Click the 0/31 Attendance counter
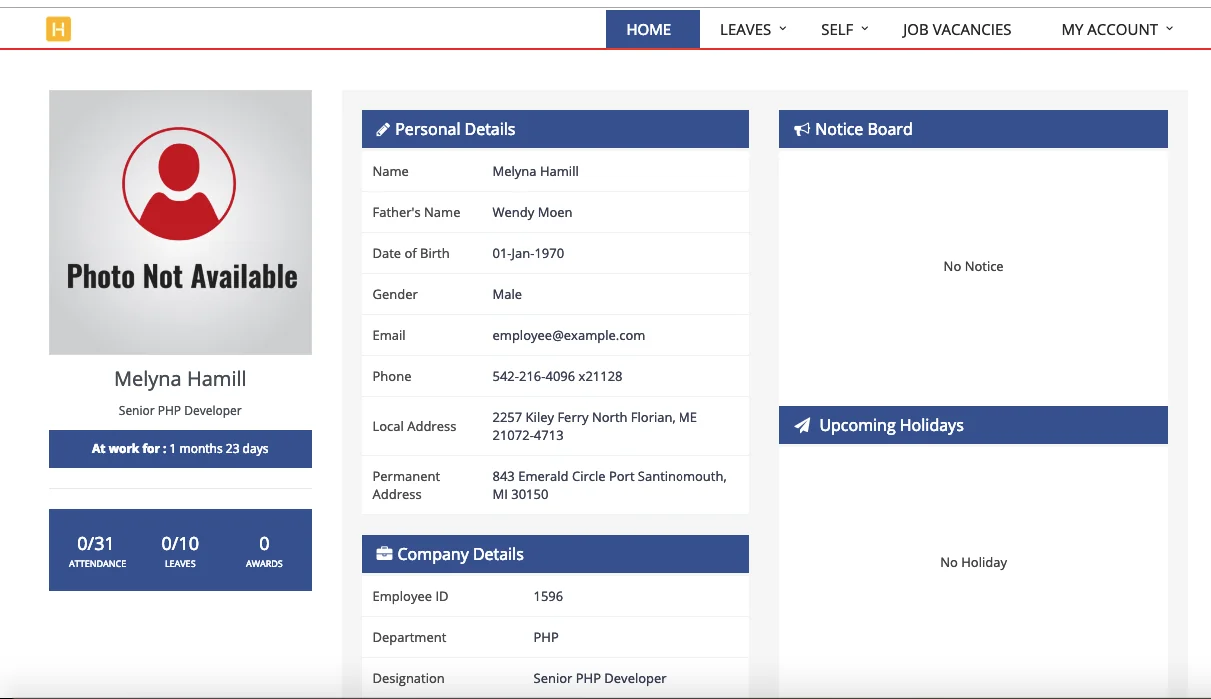The width and height of the screenshot is (1211, 699). [97, 550]
